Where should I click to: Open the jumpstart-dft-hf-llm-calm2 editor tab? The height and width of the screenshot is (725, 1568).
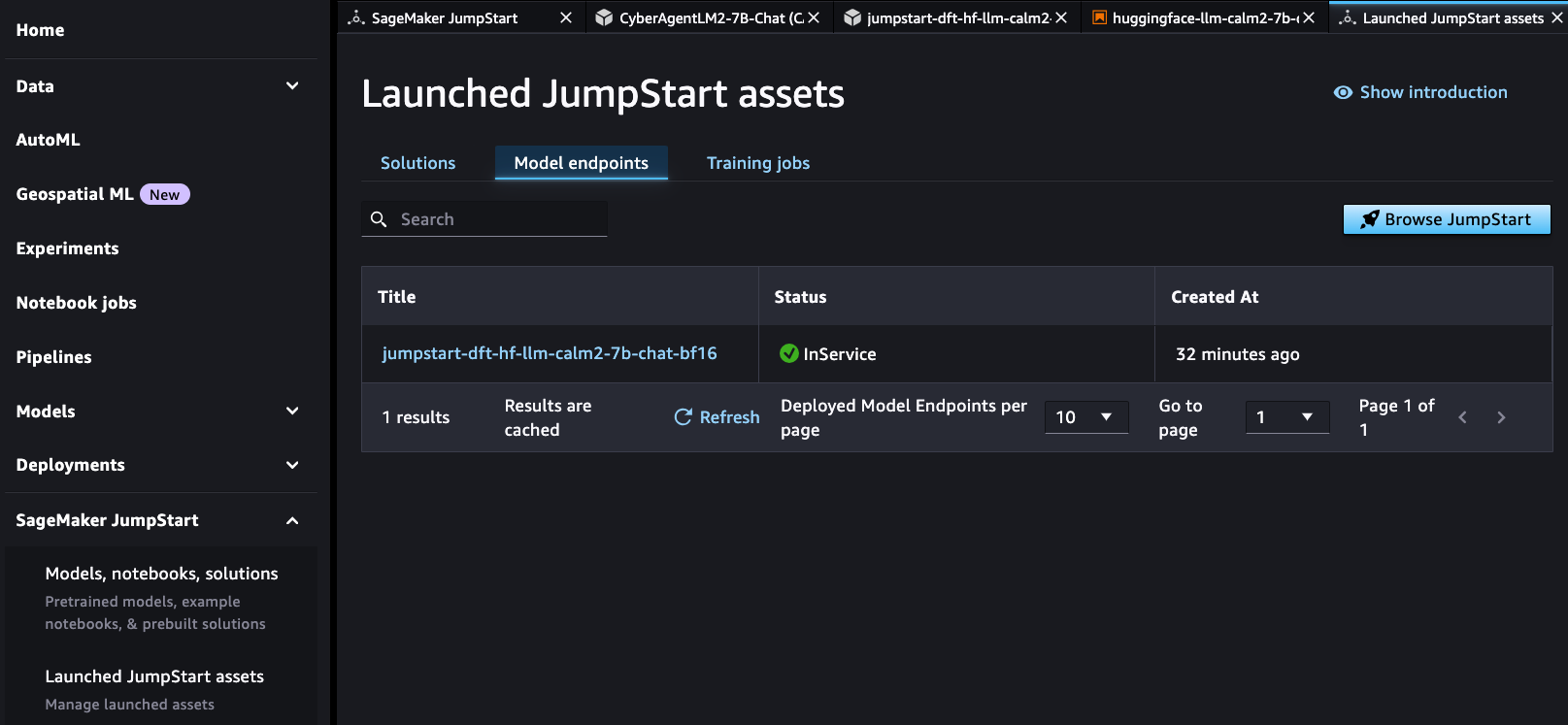click(x=958, y=17)
